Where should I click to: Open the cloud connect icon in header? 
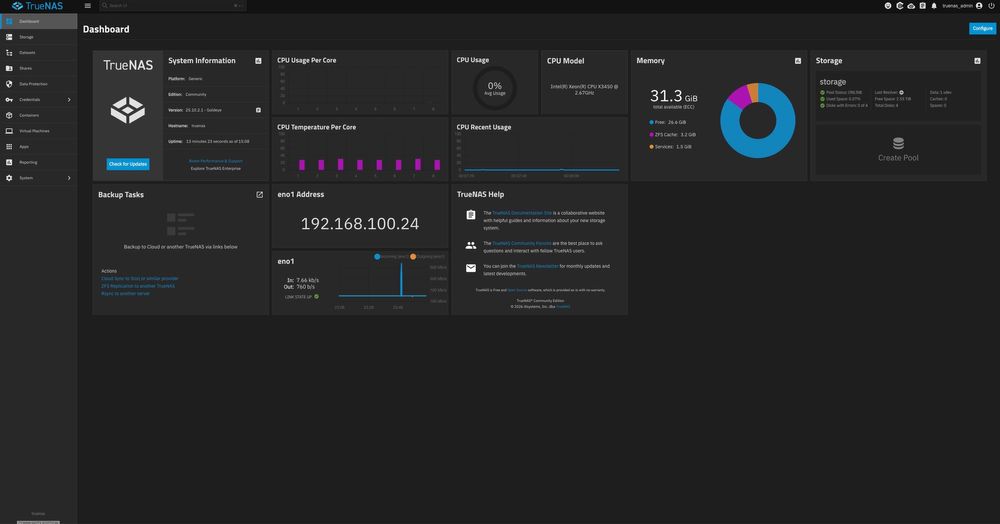pyautogui.click(x=911, y=6)
